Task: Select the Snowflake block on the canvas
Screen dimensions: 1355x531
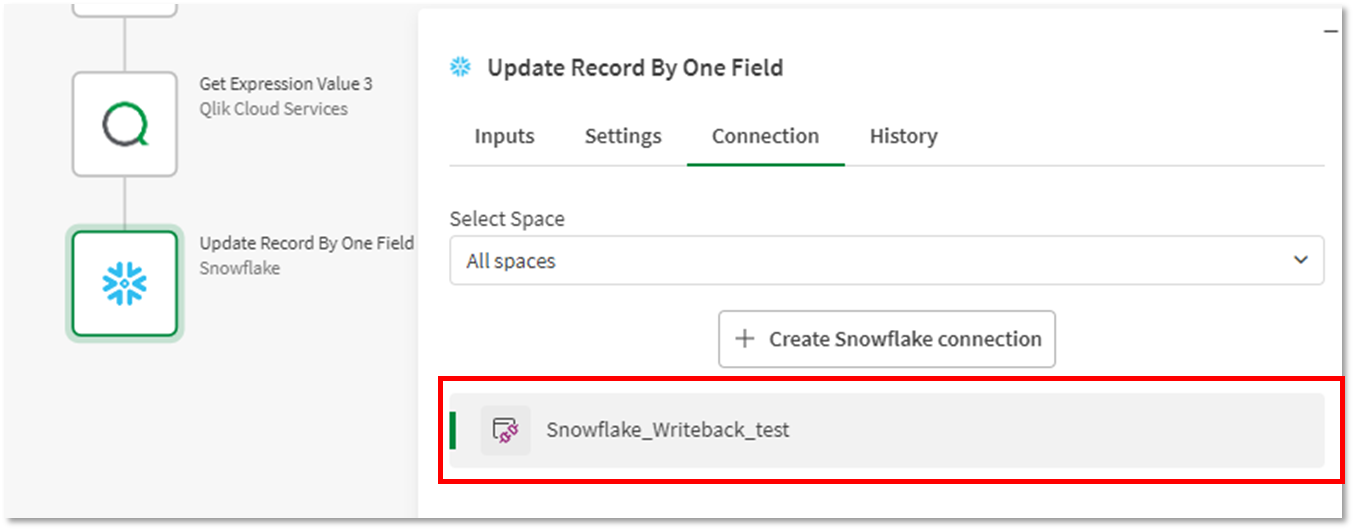Action: coord(125,285)
